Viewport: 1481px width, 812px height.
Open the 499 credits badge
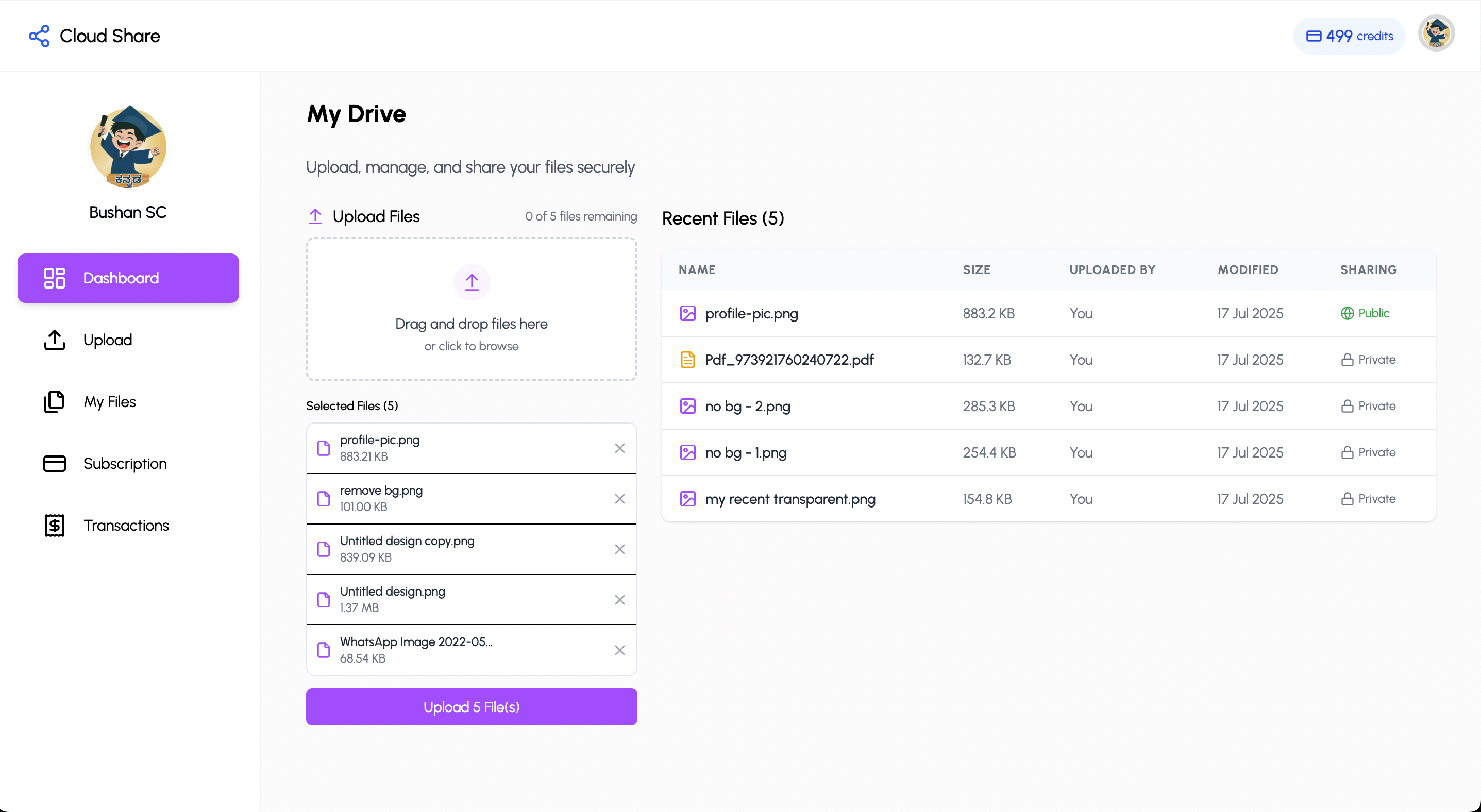coord(1349,36)
